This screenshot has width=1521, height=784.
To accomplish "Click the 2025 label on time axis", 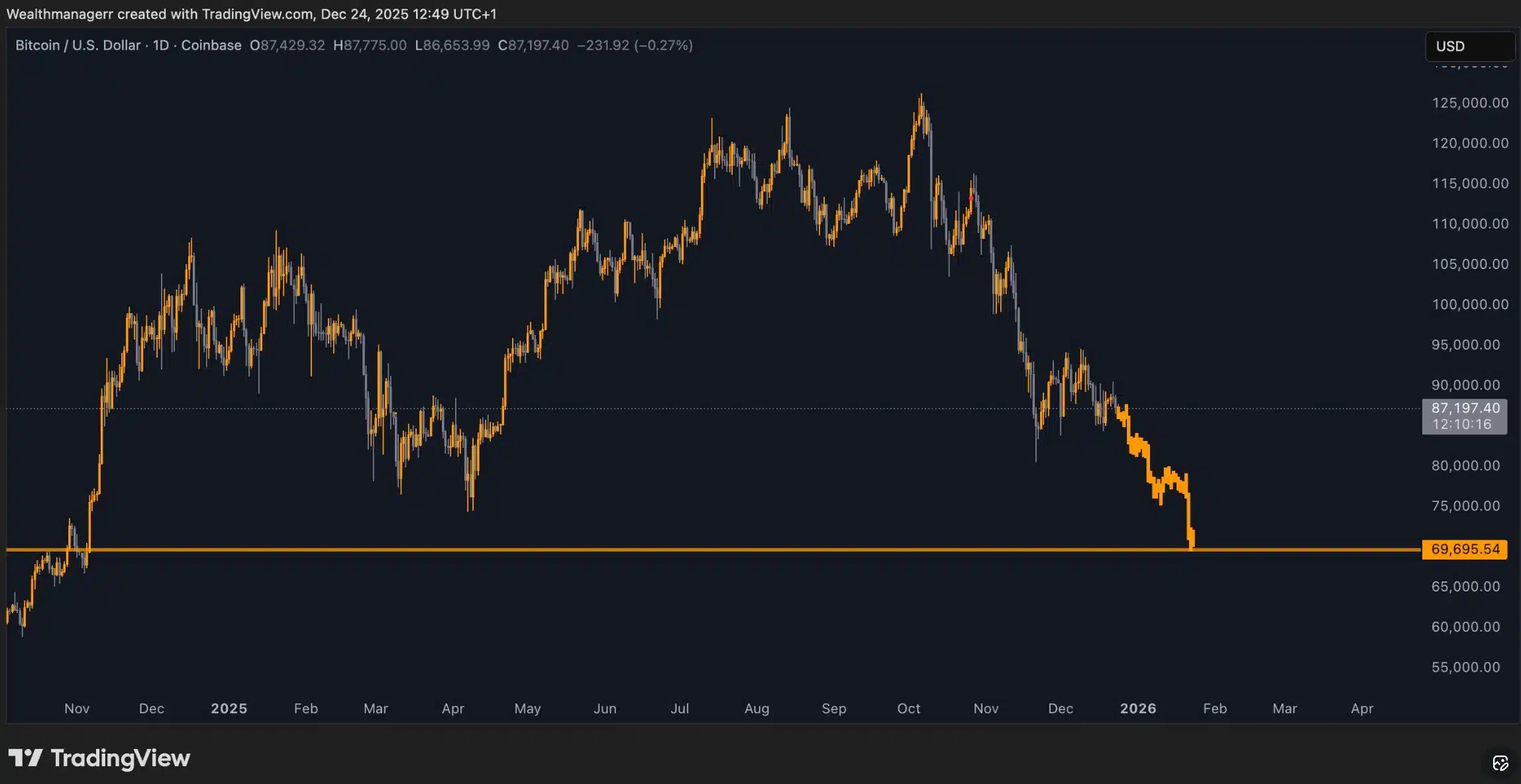I will point(229,709).
